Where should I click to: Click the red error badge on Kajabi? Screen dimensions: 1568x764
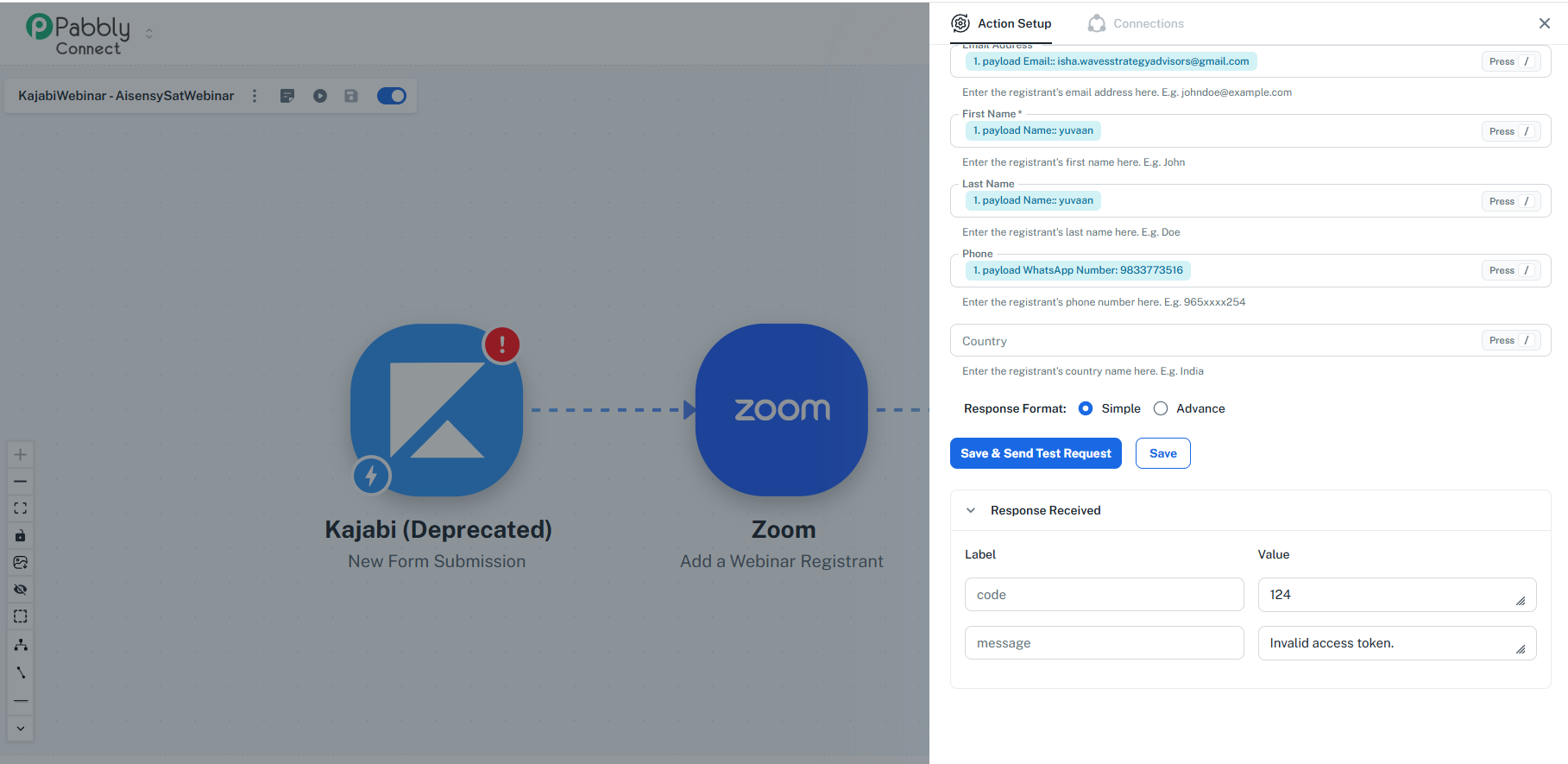502,344
